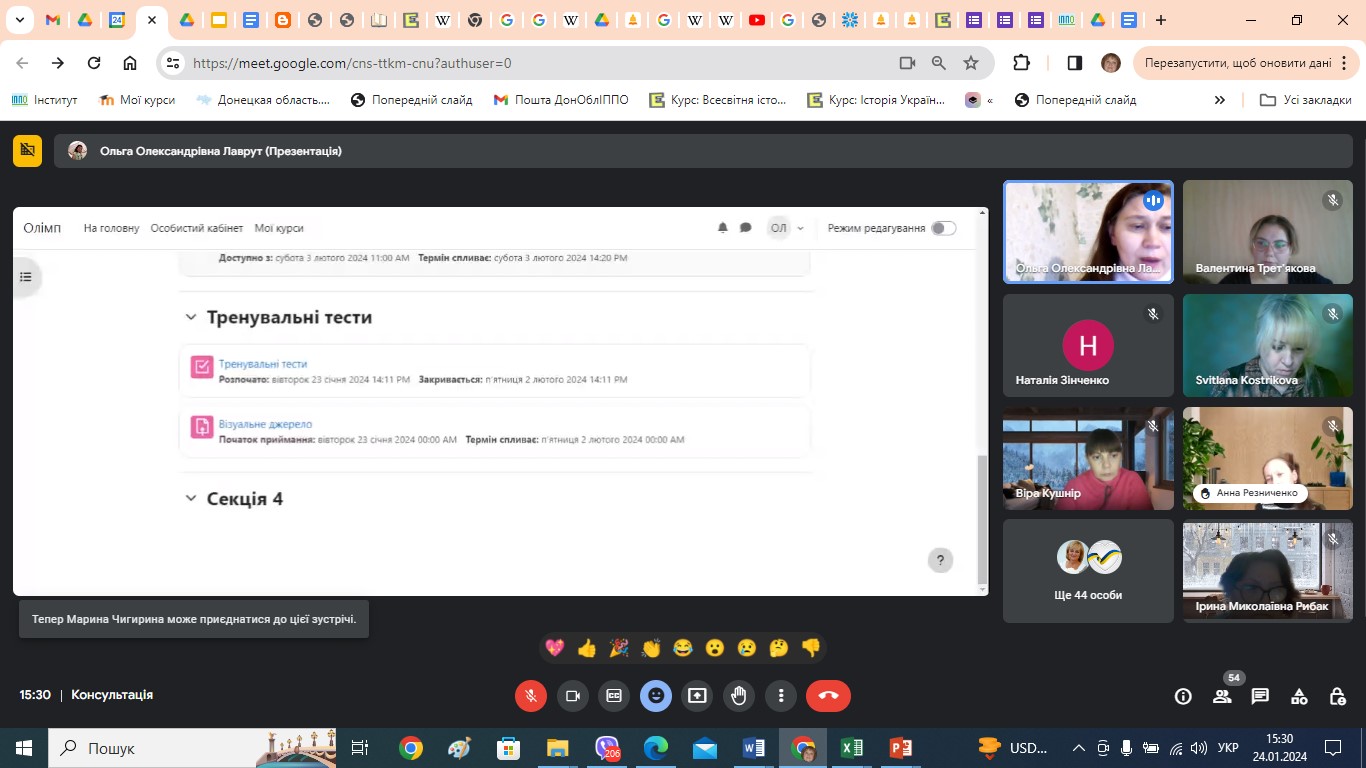This screenshot has height=768, width=1366.
Task: Unmute microphone in Meet controls
Action: [531, 696]
